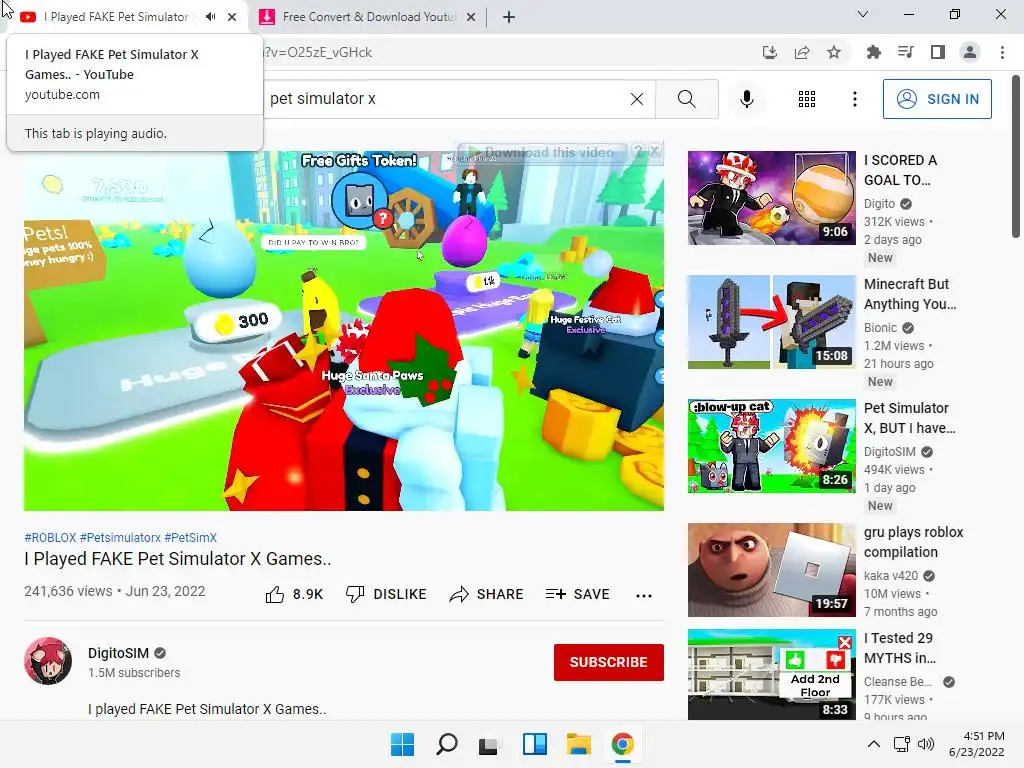Close the Download this video overlay

click(655, 151)
